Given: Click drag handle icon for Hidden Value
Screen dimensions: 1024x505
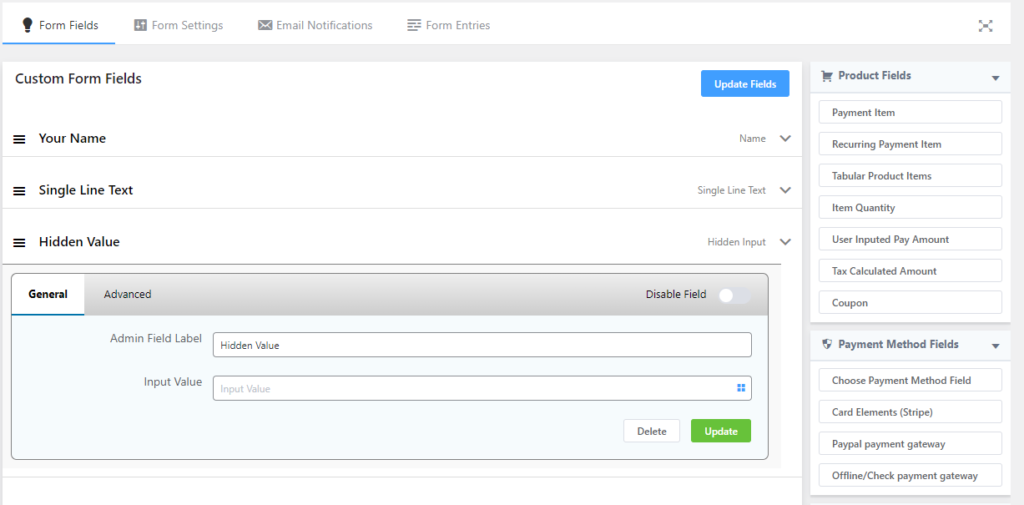Looking at the screenshot, I should pyautogui.click(x=19, y=243).
